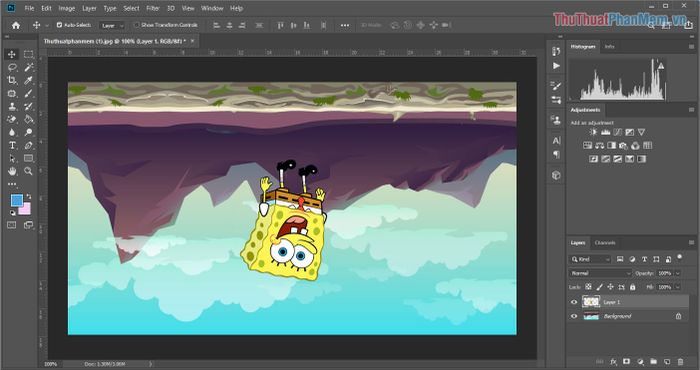Select the Pen tool
The image size is (700, 370).
click(29, 145)
